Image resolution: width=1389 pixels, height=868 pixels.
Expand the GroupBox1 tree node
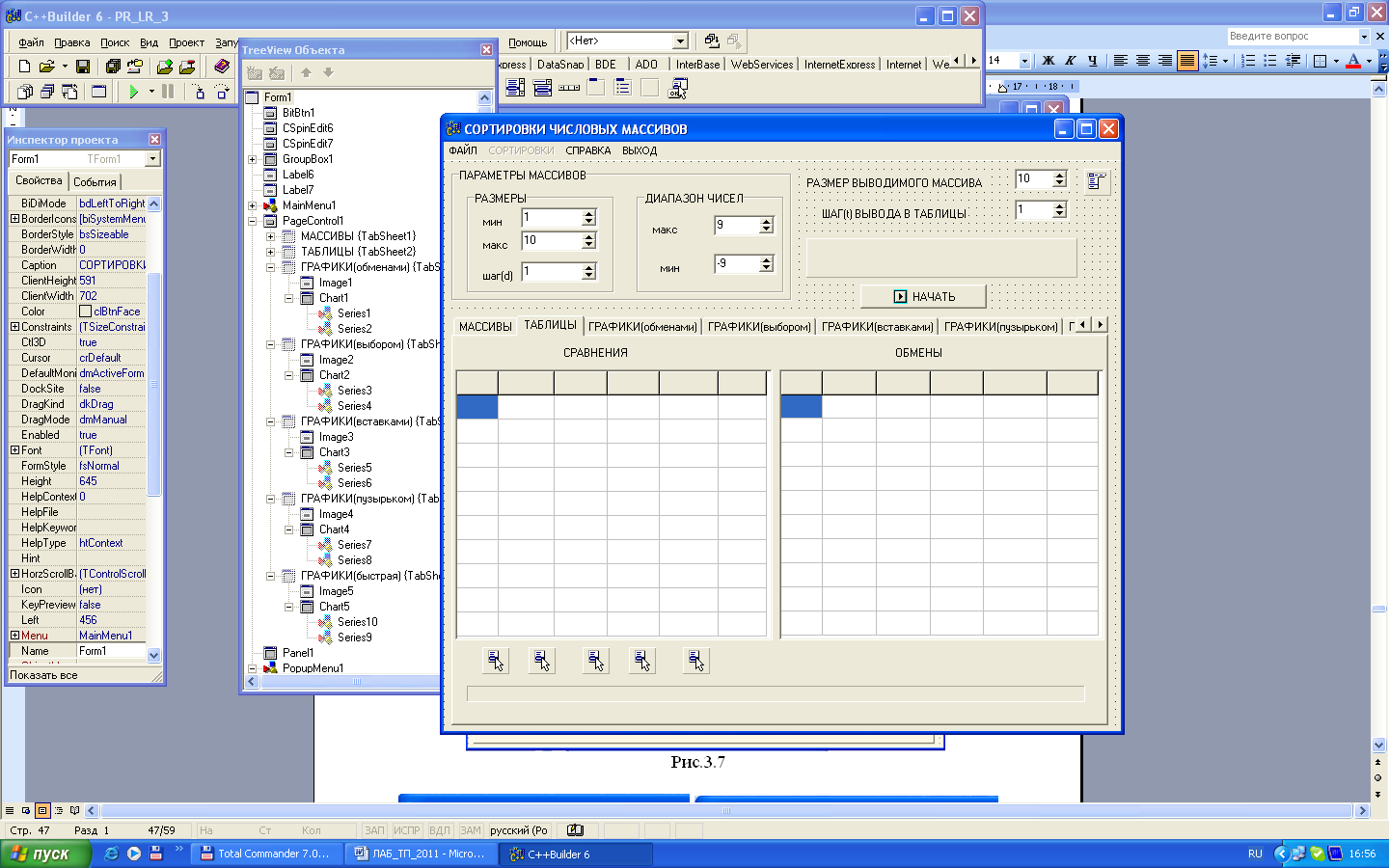pyautogui.click(x=253, y=159)
